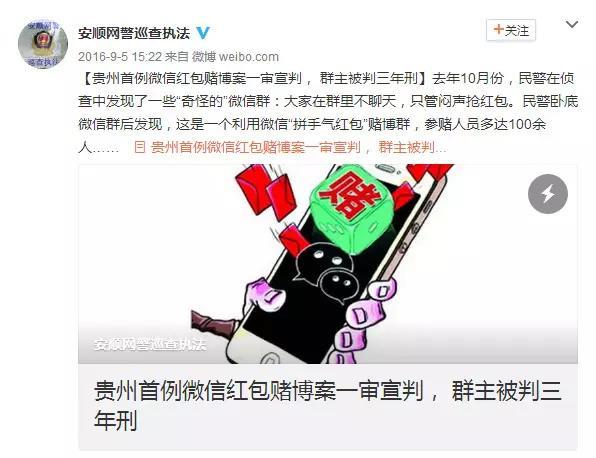Expand the post options chevron menu
The width and height of the screenshot is (596, 458).
coord(572,25)
